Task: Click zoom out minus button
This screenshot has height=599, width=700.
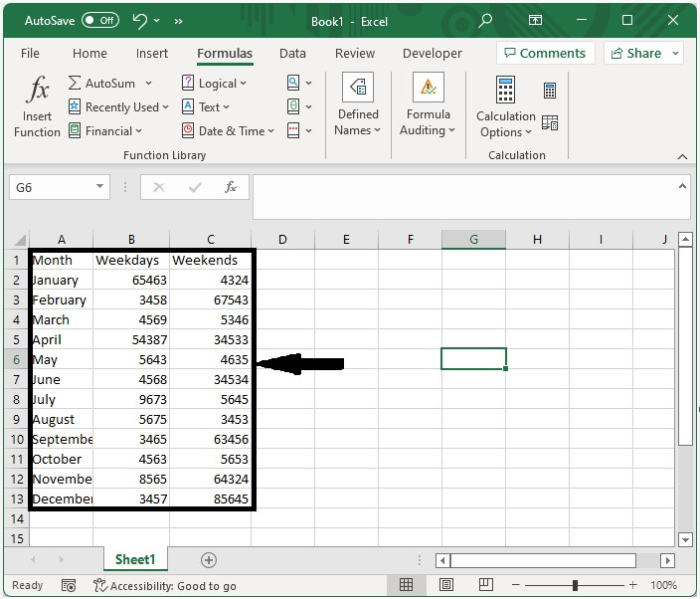Action: point(516,585)
